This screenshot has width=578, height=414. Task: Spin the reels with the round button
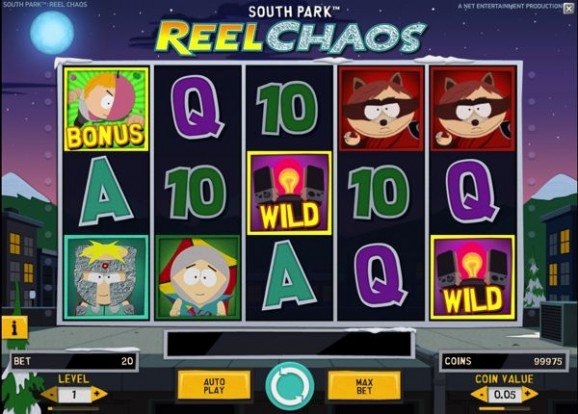290,386
